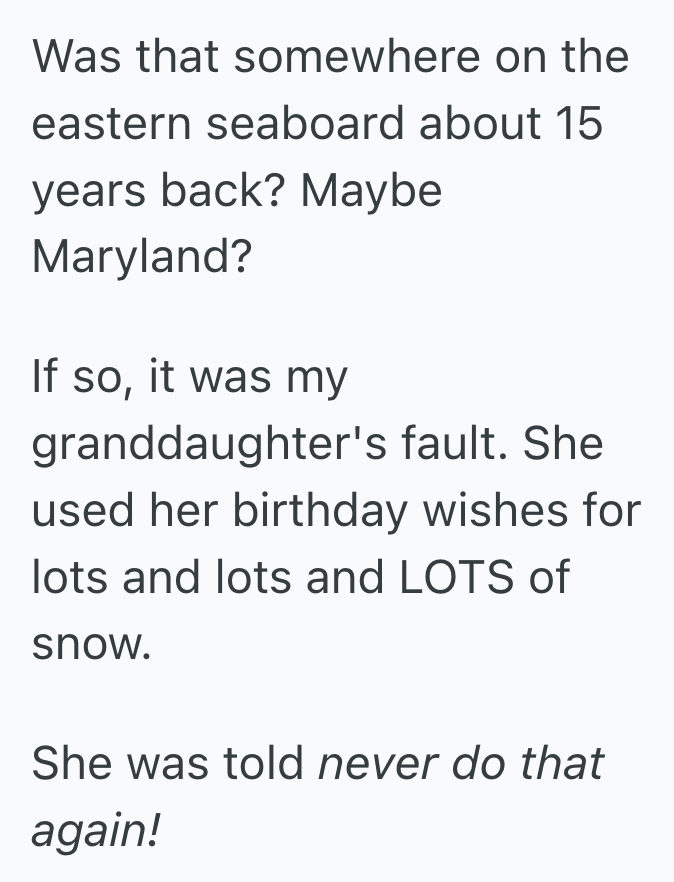This screenshot has height=882, width=674.
Task: Click the italic word "again!"
Action: tap(95, 830)
